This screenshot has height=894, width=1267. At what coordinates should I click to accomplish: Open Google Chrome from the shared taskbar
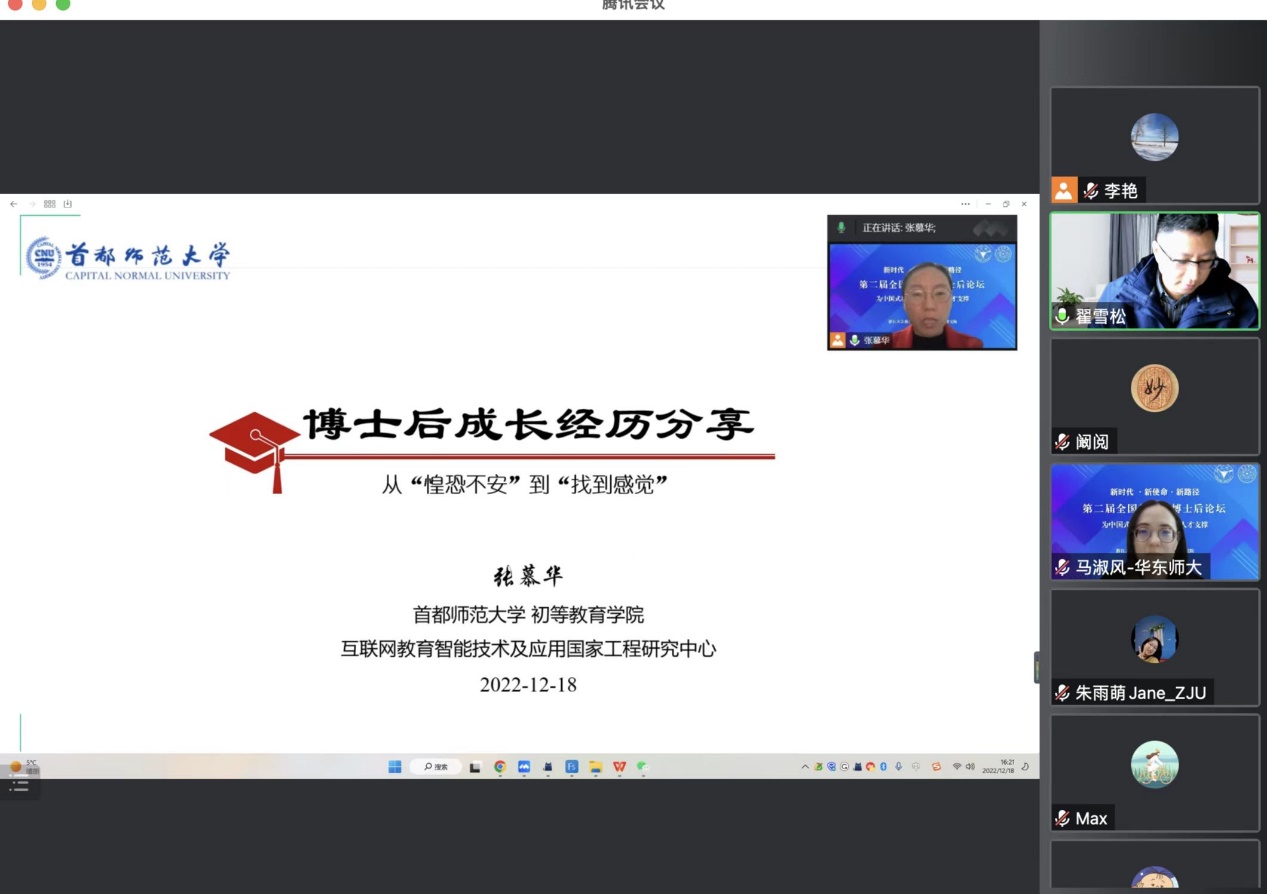click(x=500, y=767)
